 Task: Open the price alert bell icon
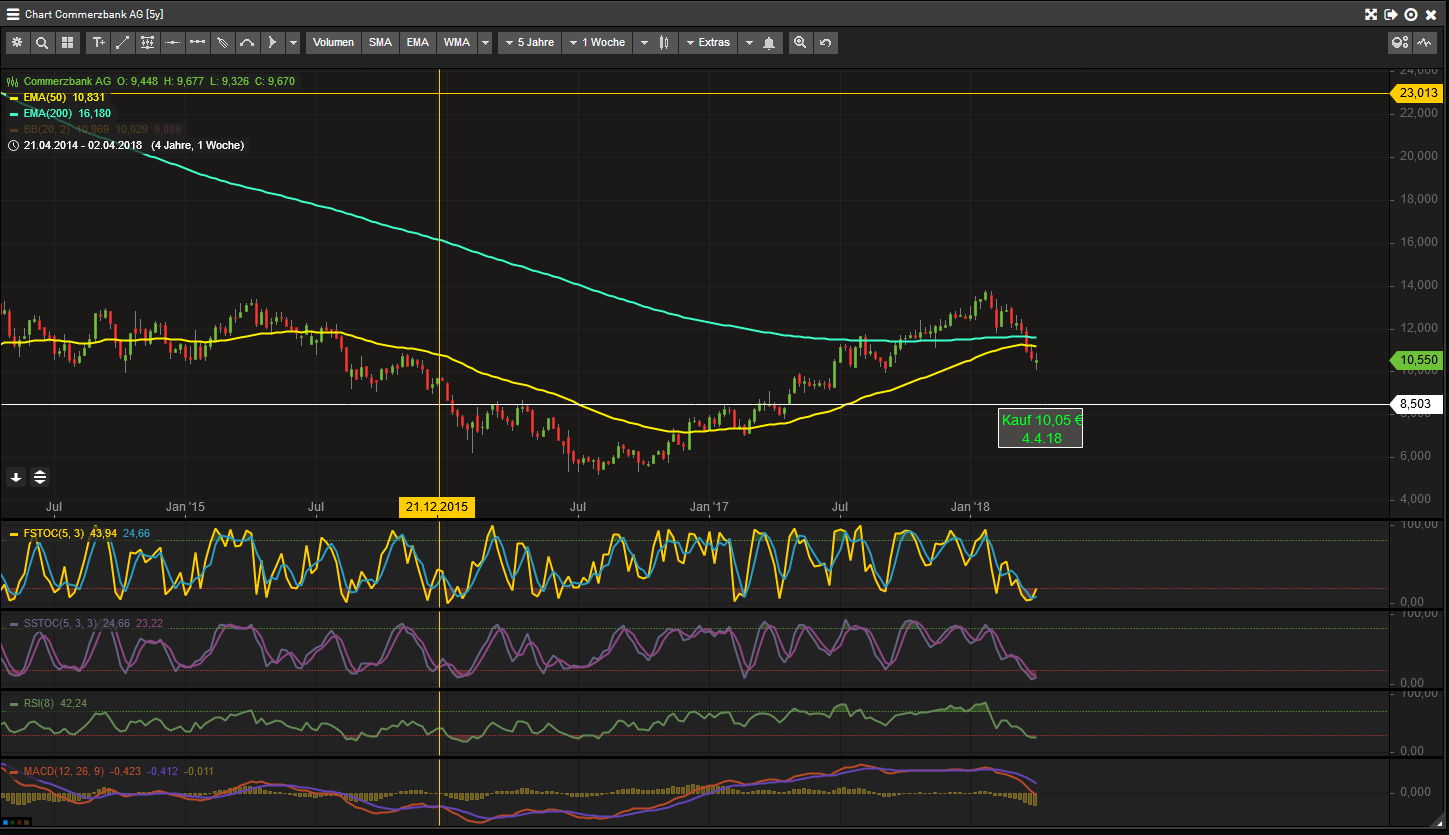click(769, 43)
